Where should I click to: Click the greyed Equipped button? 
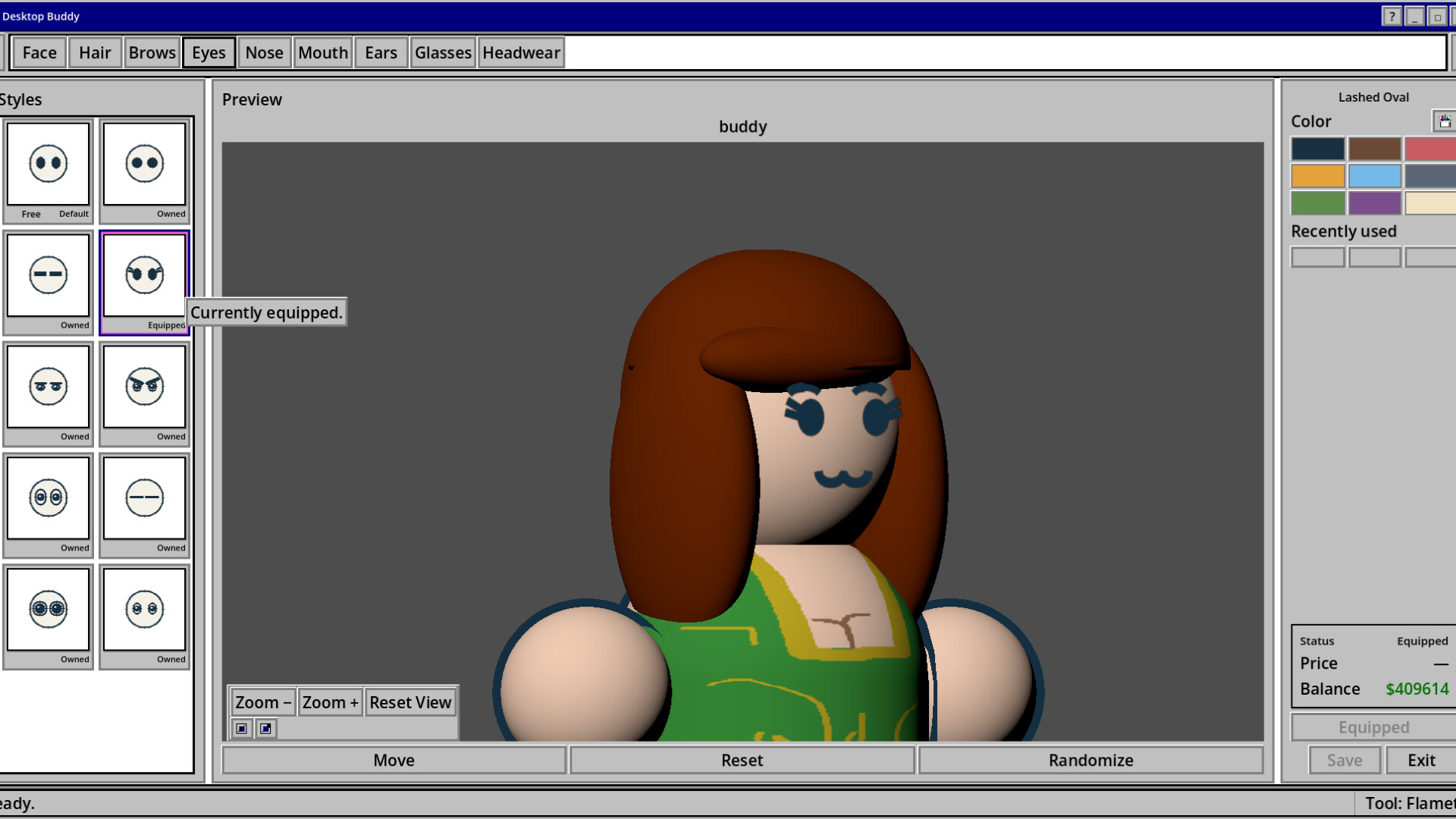pyautogui.click(x=1373, y=727)
